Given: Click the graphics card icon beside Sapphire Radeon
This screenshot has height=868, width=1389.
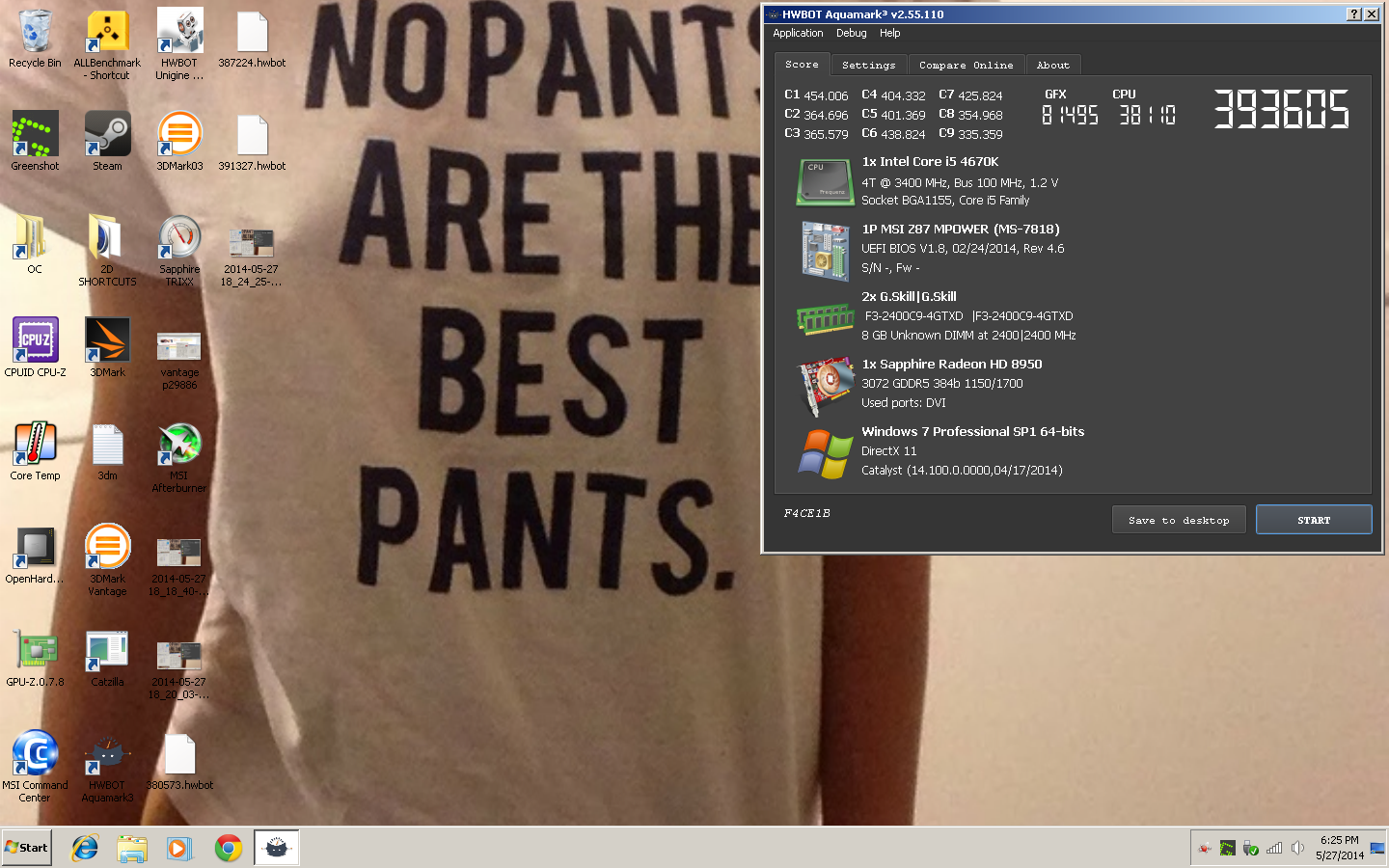Looking at the screenshot, I should pos(827,385).
